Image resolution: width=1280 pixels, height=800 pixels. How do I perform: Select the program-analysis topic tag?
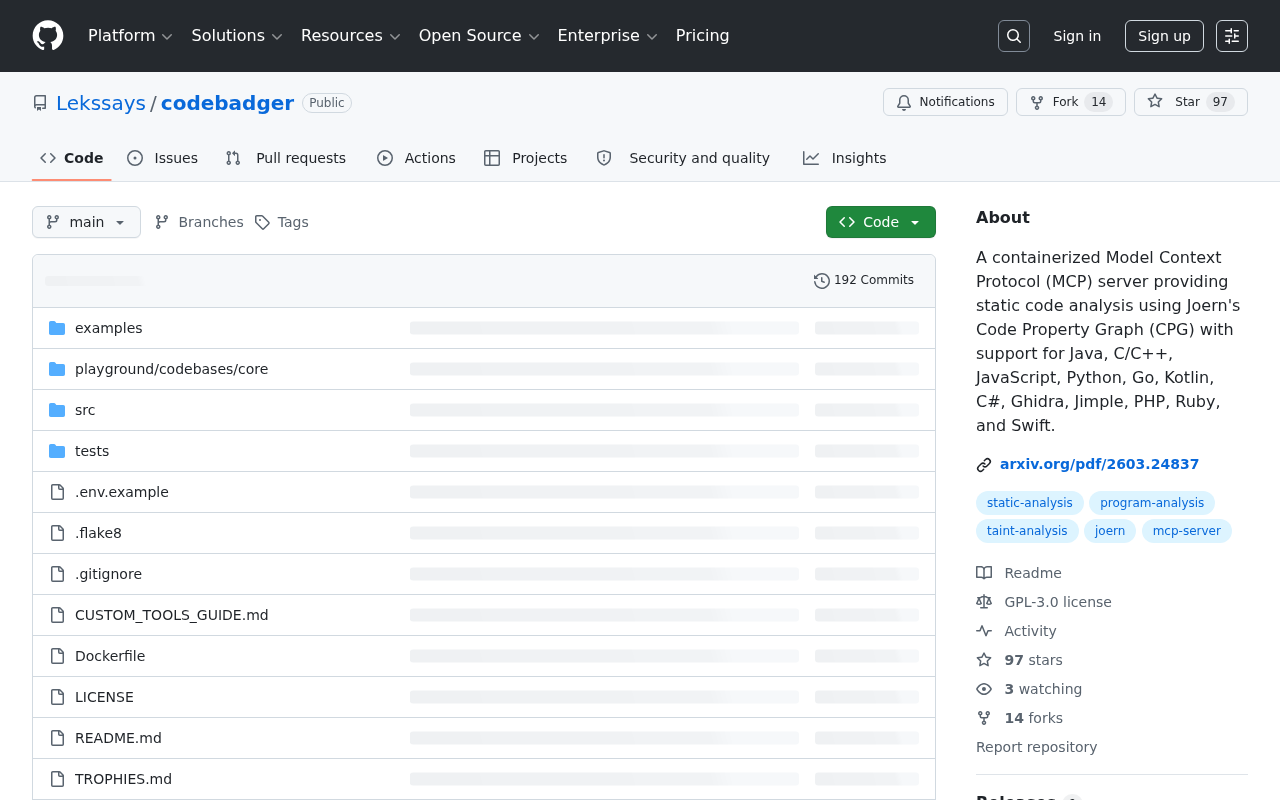(1152, 503)
